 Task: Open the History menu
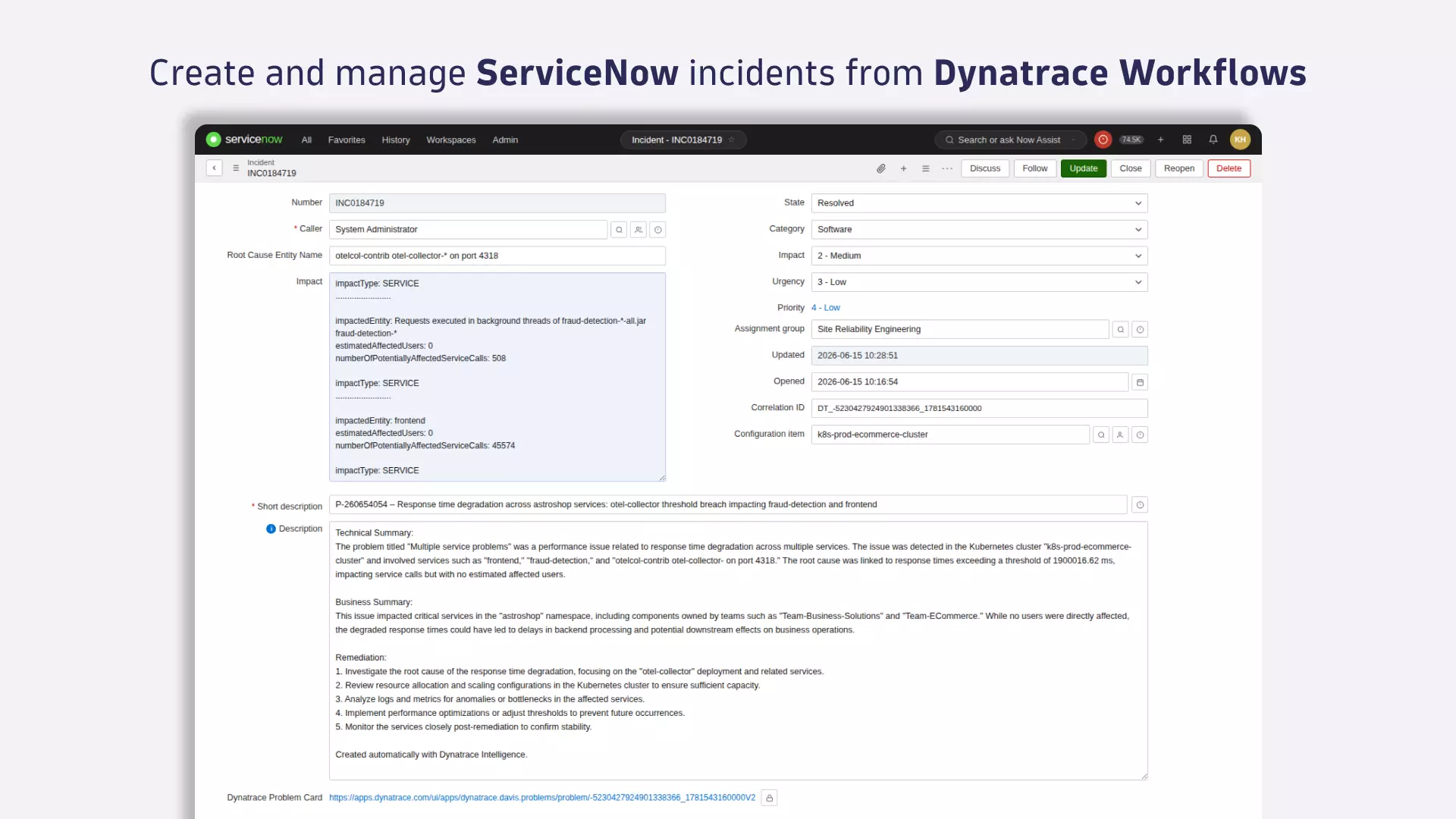396,140
